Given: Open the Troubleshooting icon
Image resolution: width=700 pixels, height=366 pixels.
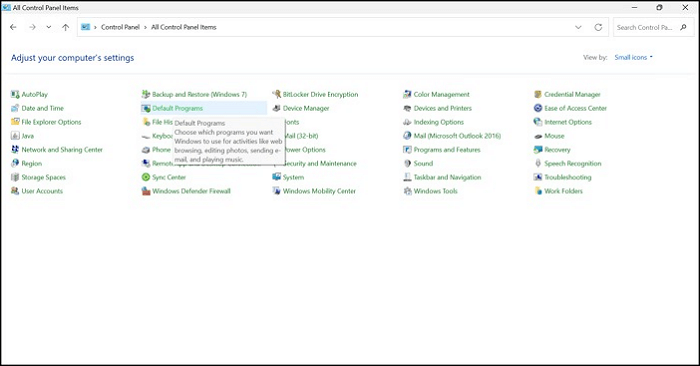Looking at the screenshot, I should click(x=538, y=177).
